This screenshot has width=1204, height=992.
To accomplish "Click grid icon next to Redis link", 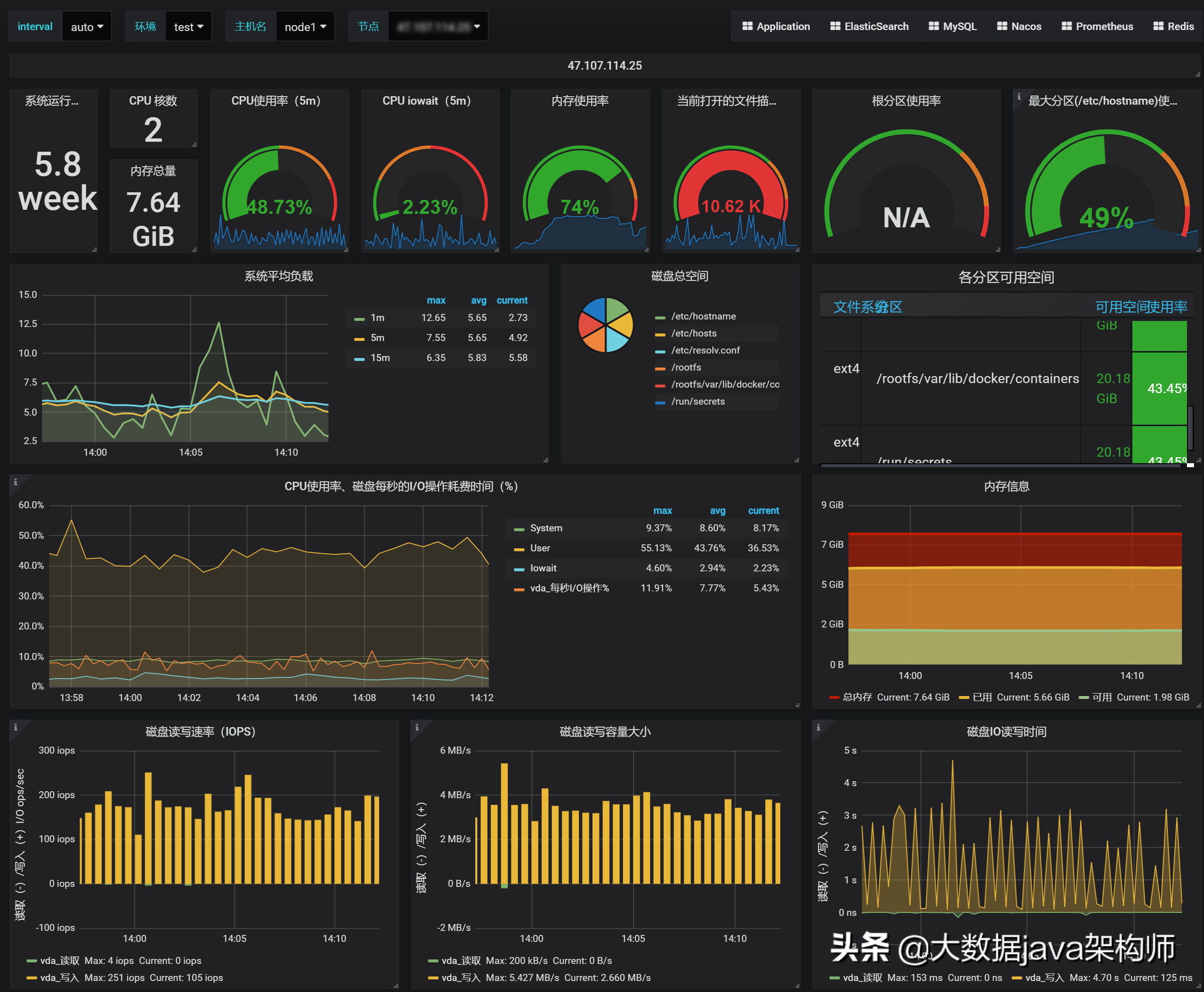I will [1158, 26].
